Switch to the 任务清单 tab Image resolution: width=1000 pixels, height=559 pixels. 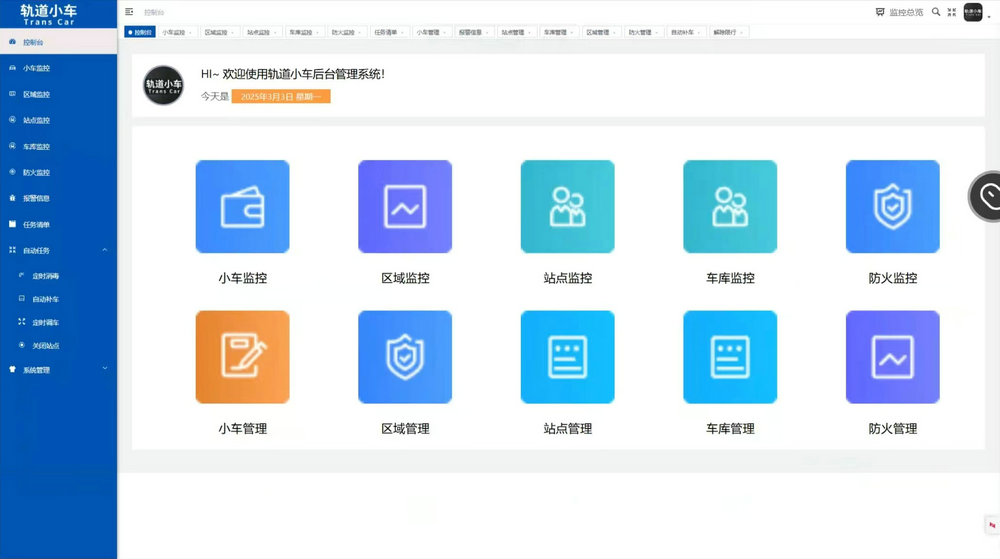[x=387, y=32]
